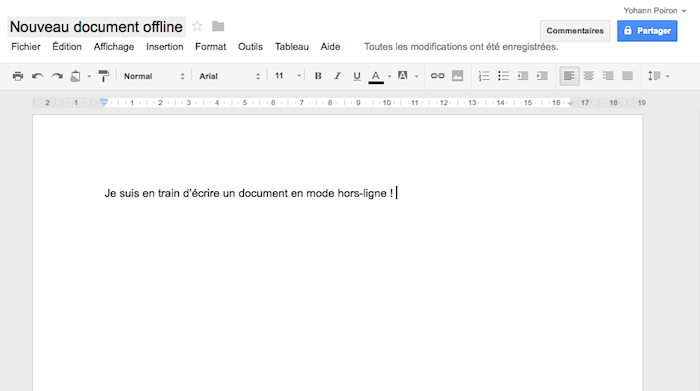The image size is (700, 391).
Task: Open the Arial font dropdown
Action: (229, 76)
